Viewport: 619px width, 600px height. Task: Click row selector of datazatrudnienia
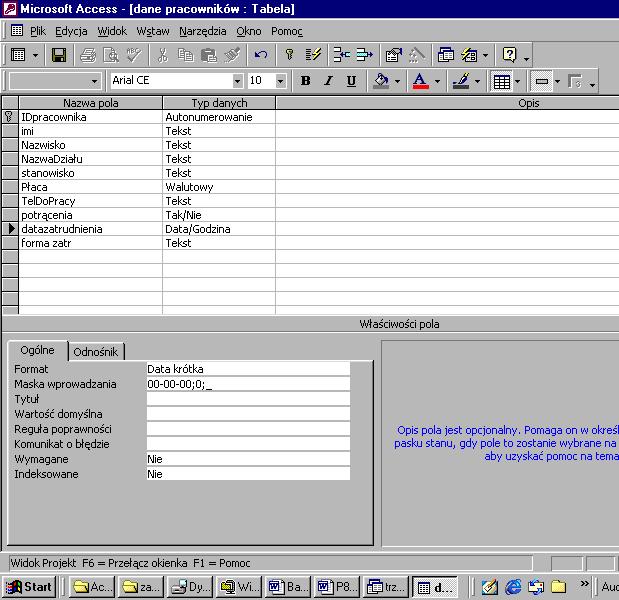coord(10,229)
